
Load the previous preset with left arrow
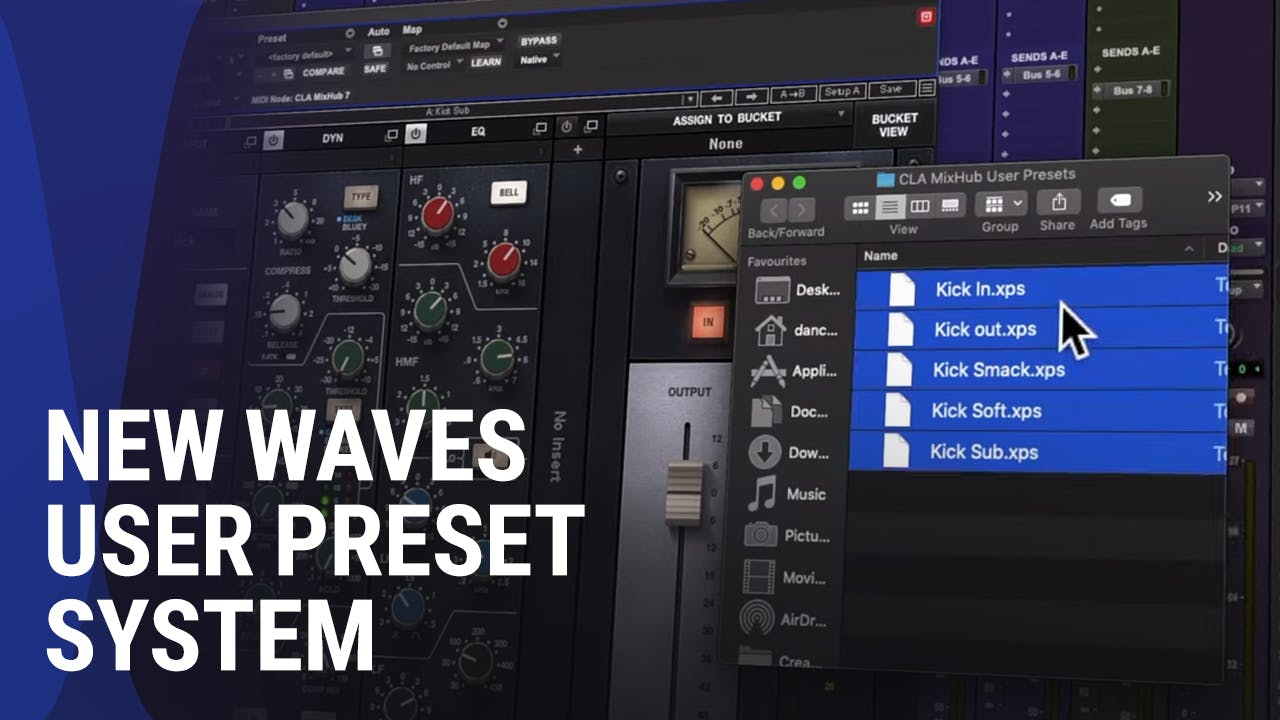coord(716,97)
